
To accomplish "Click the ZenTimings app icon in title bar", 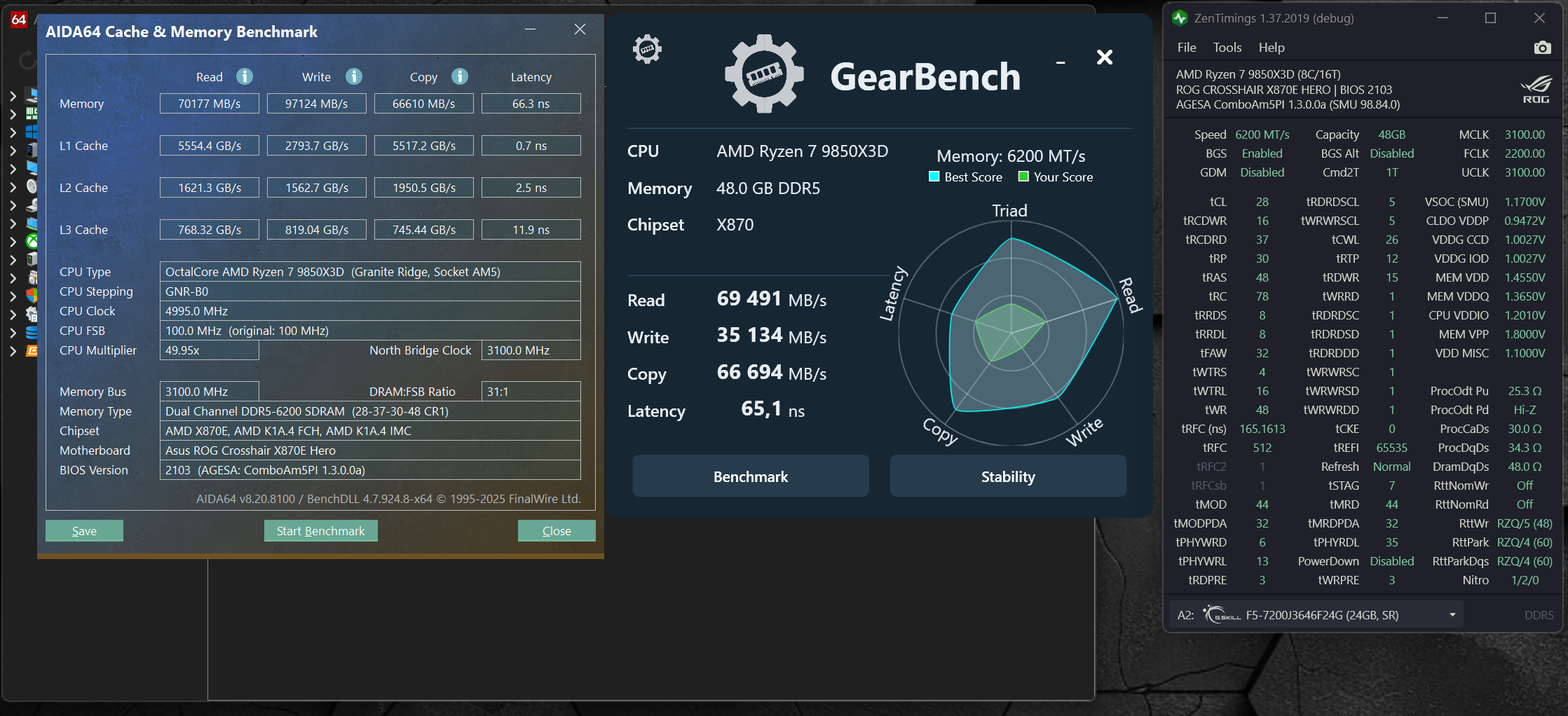I will [1180, 18].
